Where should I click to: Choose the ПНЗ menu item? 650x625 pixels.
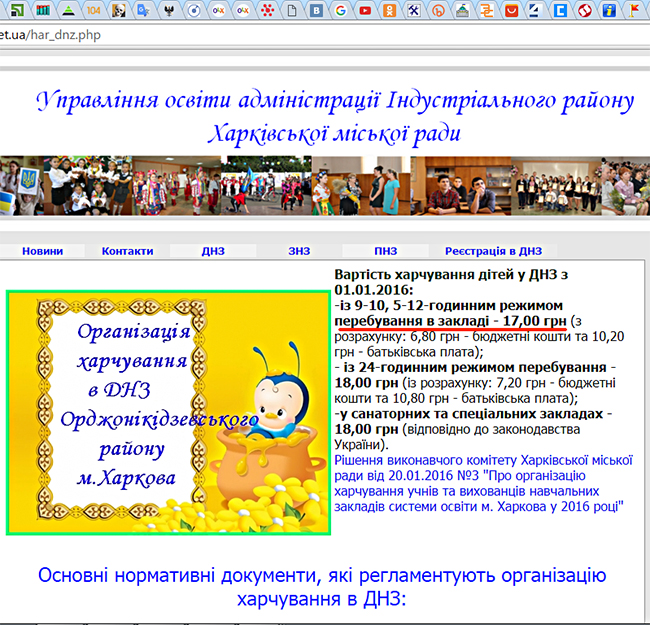click(x=386, y=251)
